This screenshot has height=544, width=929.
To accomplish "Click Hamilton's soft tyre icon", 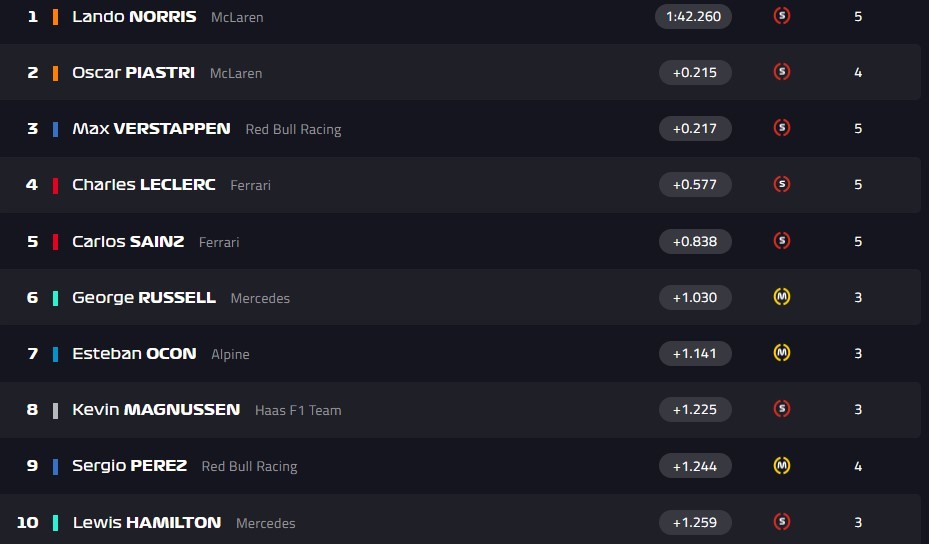I will coord(782,521).
